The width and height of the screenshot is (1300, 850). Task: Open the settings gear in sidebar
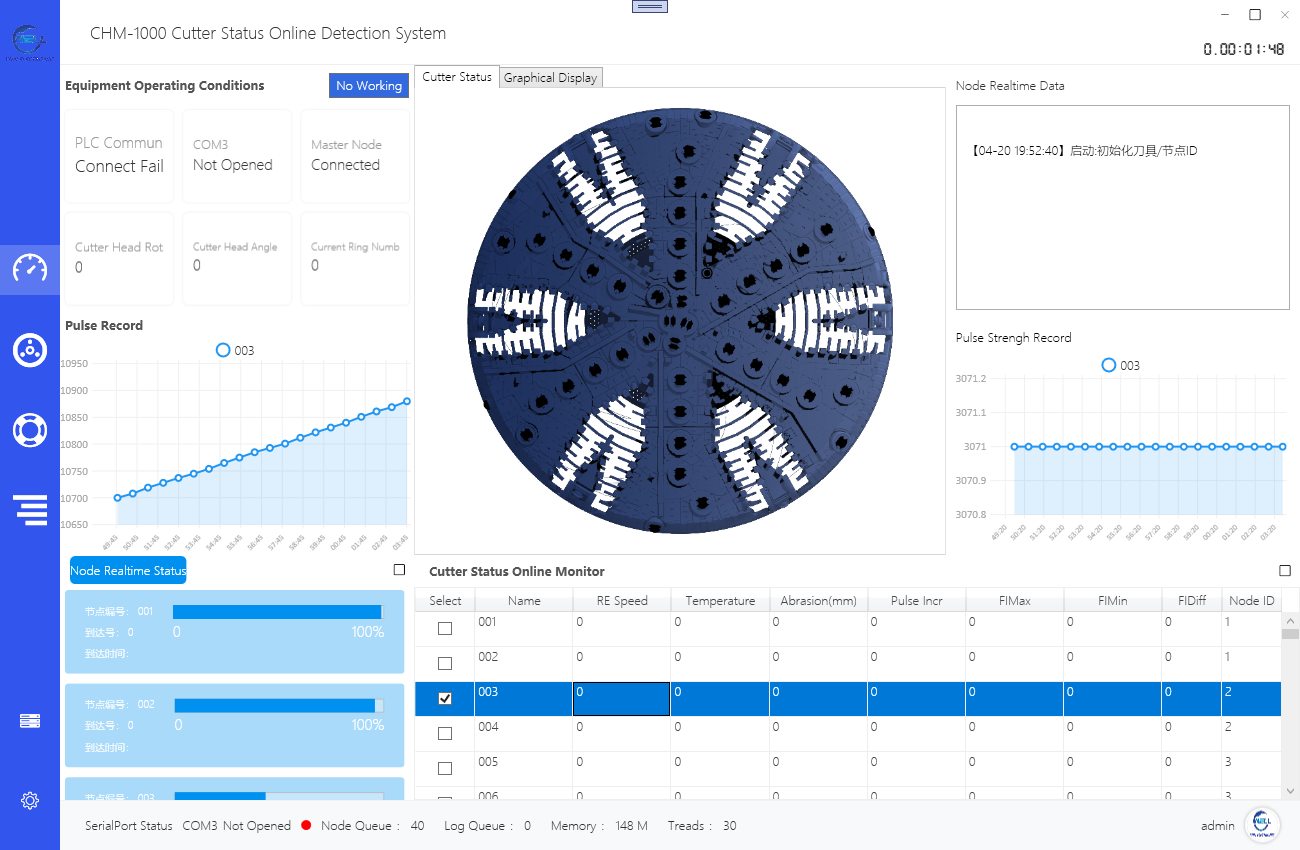(30, 800)
